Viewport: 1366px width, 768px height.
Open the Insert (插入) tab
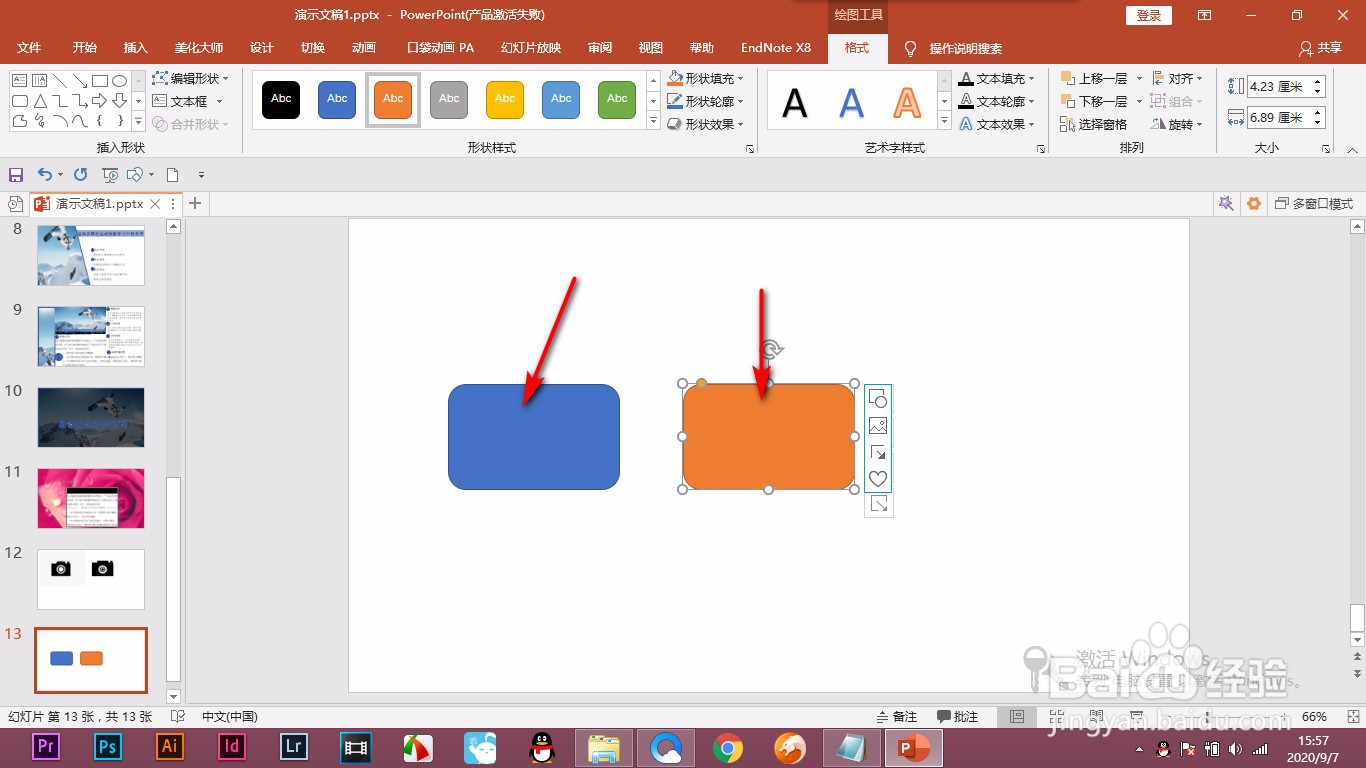pos(135,47)
